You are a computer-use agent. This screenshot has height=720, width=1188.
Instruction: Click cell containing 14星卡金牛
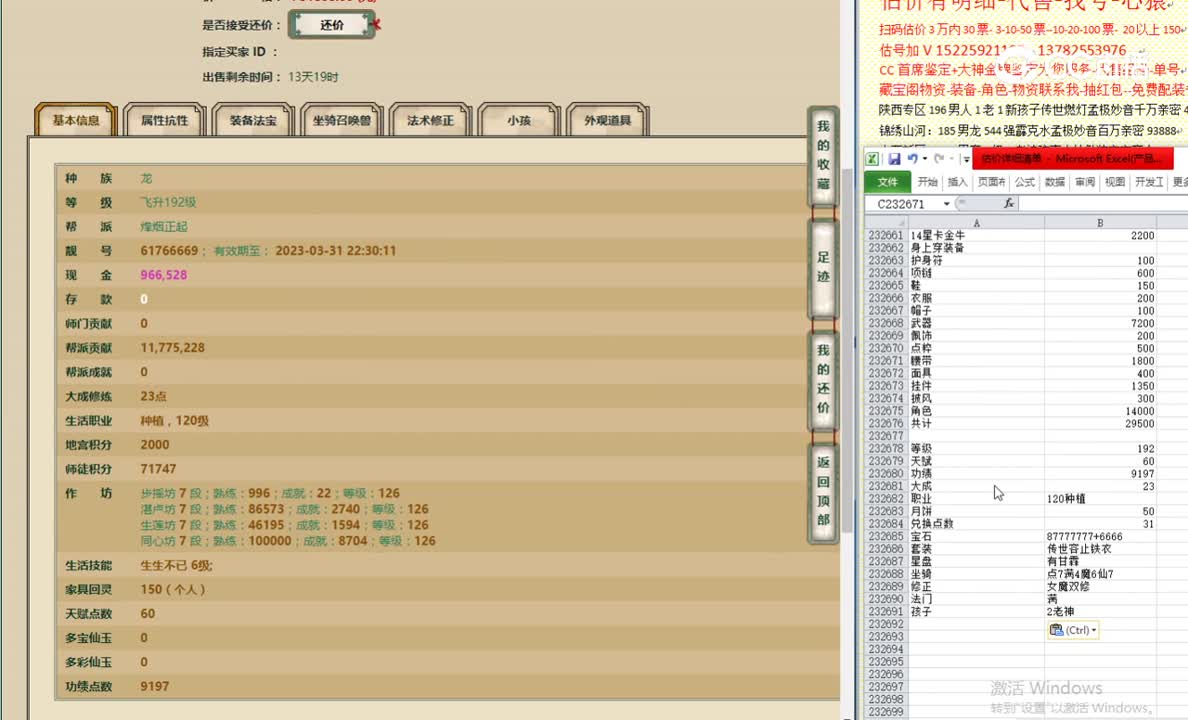[977, 236]
